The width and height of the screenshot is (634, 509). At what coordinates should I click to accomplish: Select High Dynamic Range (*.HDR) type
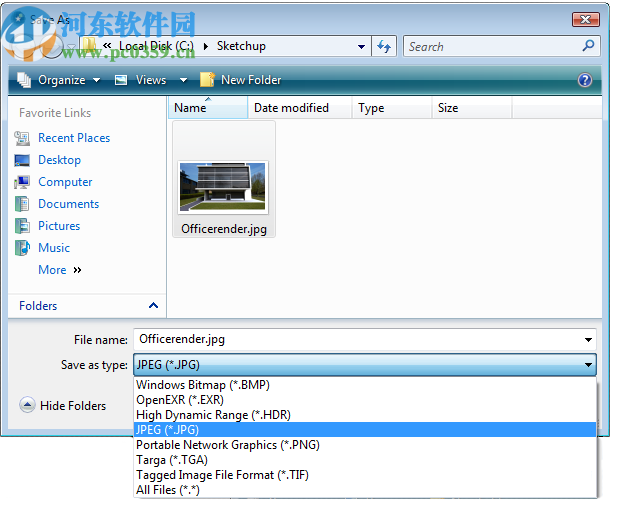365,415
